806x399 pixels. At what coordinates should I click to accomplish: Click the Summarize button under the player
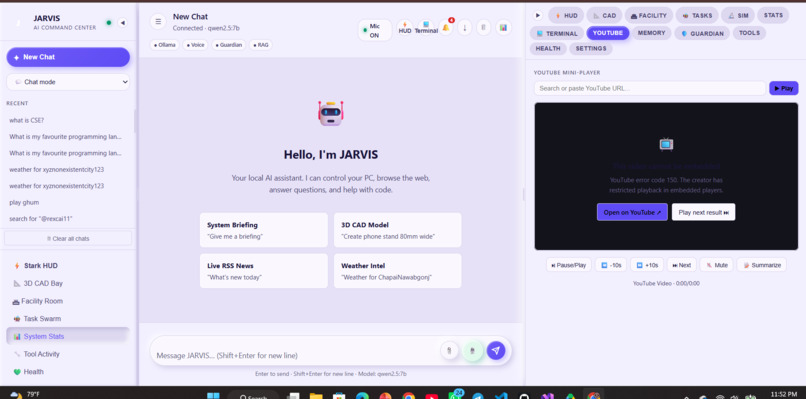tap(761, 265)
